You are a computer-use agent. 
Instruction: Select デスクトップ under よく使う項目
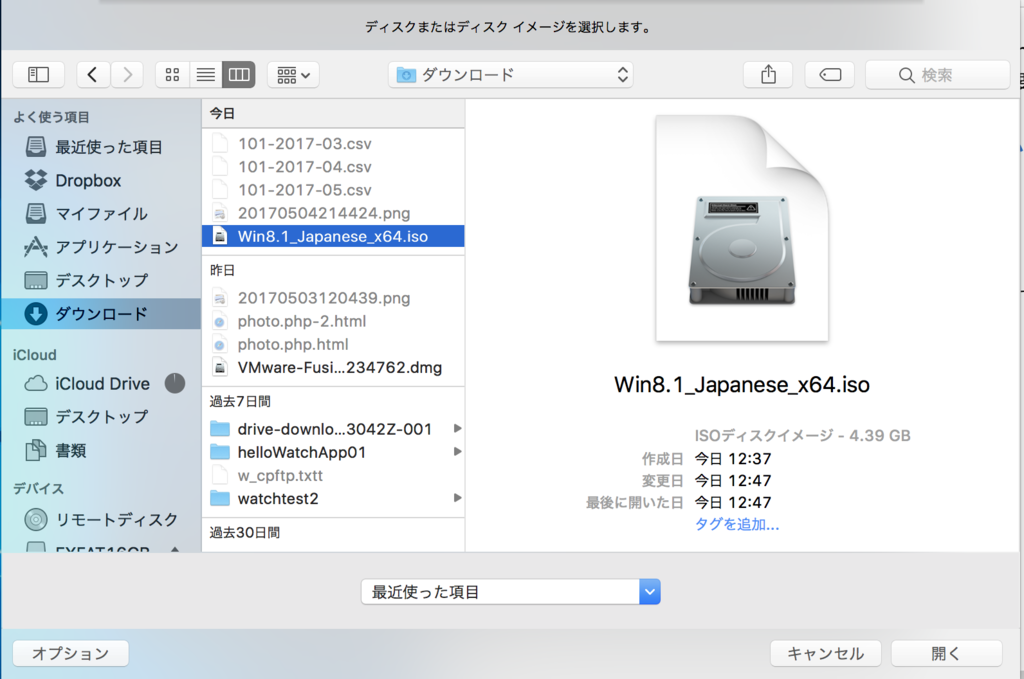click(x=101, y=280)
